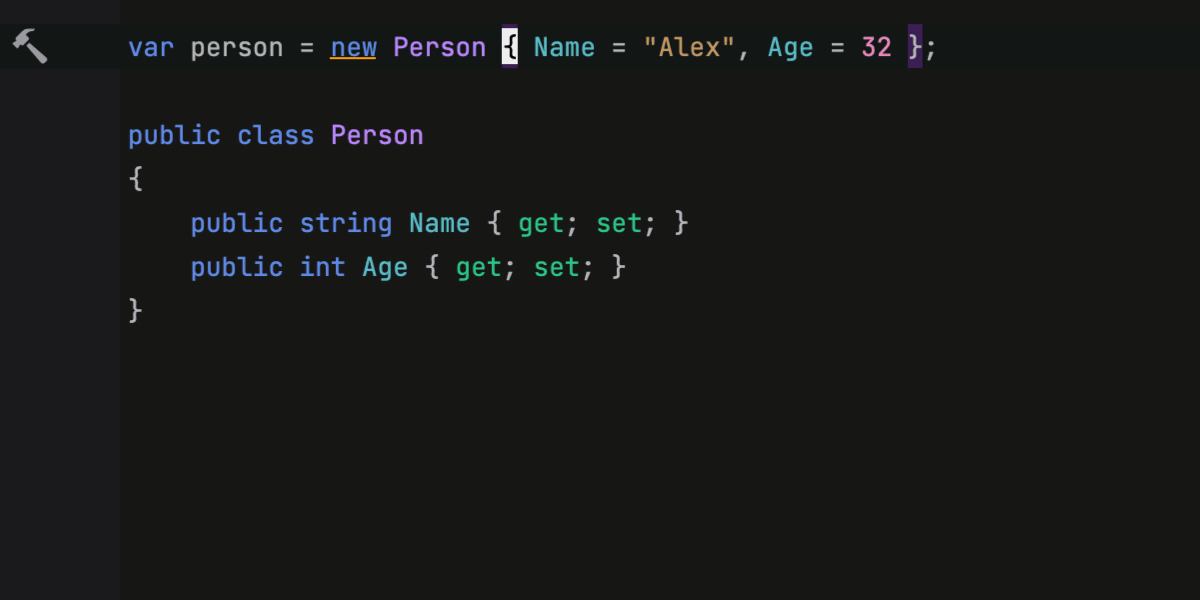Click 'set' accessor of the Age property
Viewport: 1200px width, 600px height.
(556, 267)
